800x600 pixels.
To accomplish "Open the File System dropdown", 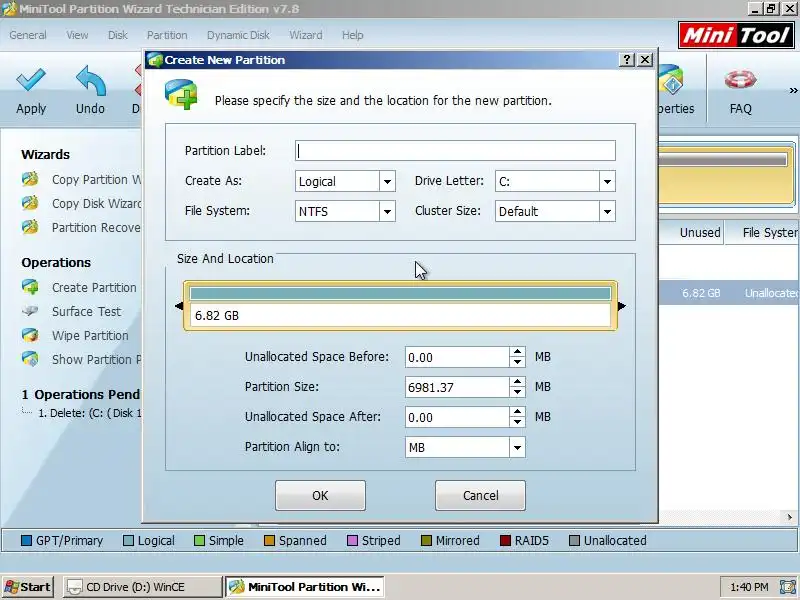I will (387, 211).
